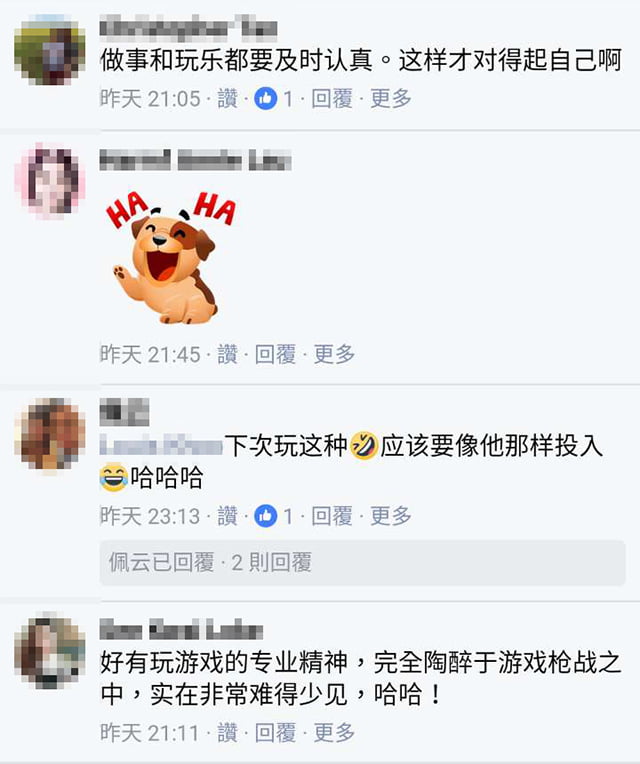Viewport: 640px width, 764px height.
Task: Expand the 佩云已回覆 2 則回覆 thread
Action: [x=362, y=563]
